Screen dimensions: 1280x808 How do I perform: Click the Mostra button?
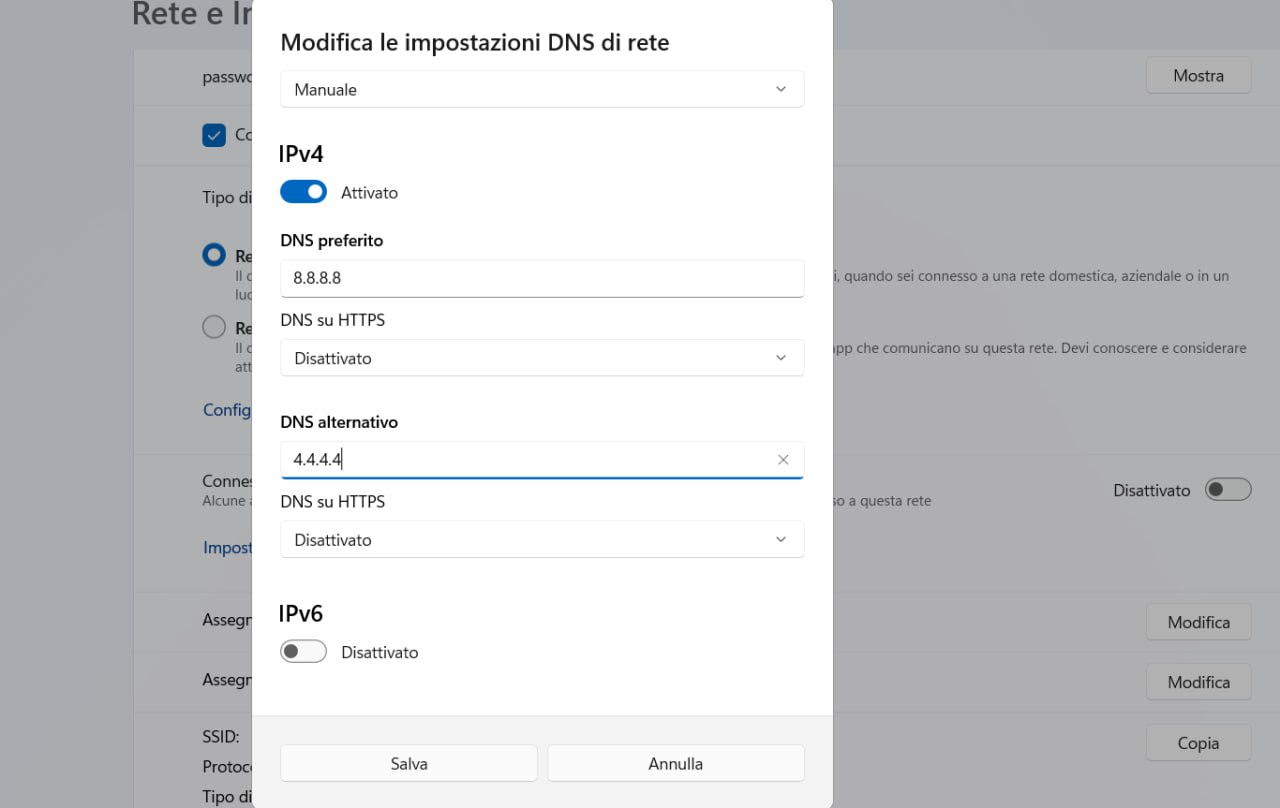(x=1198, y=76)
